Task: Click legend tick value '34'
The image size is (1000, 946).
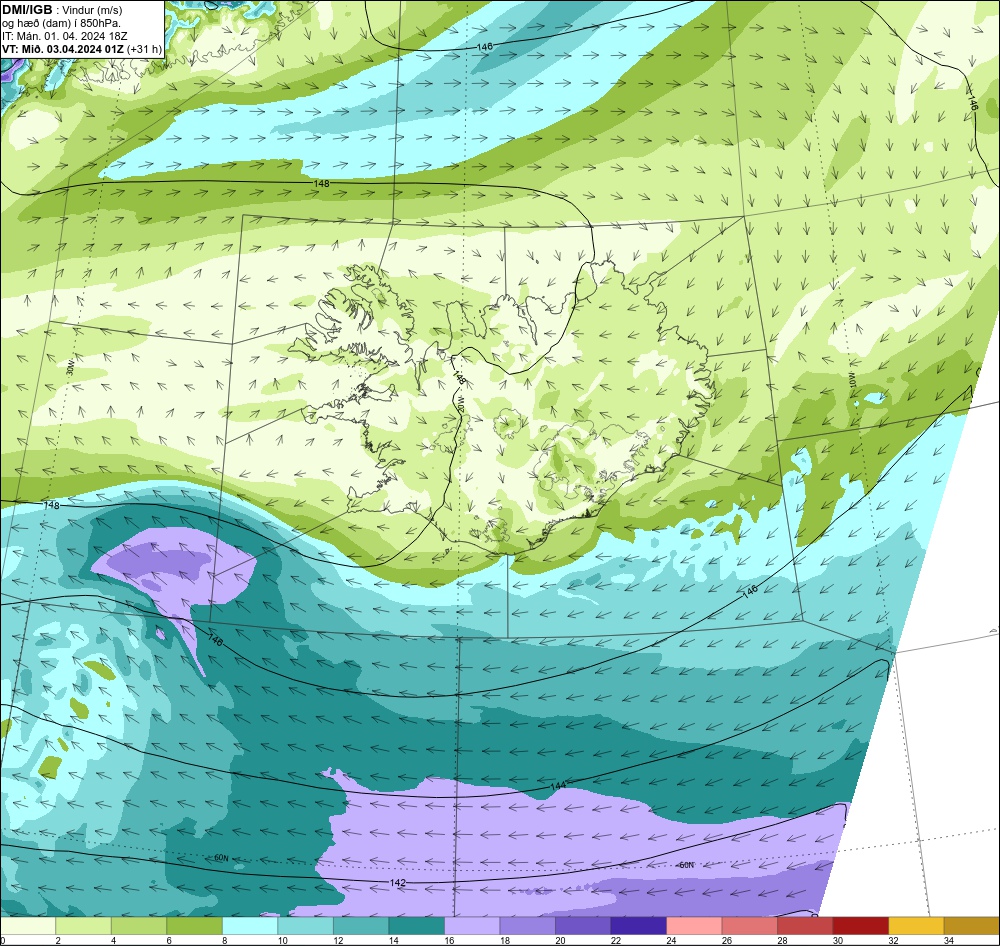Action: click(x=948, y=940)
